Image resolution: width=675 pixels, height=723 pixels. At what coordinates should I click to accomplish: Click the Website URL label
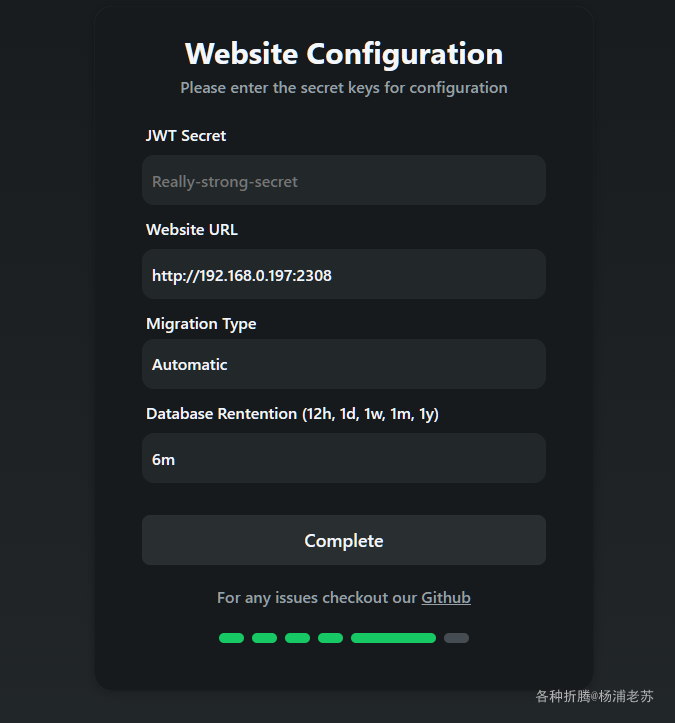[x=192, y=230]
